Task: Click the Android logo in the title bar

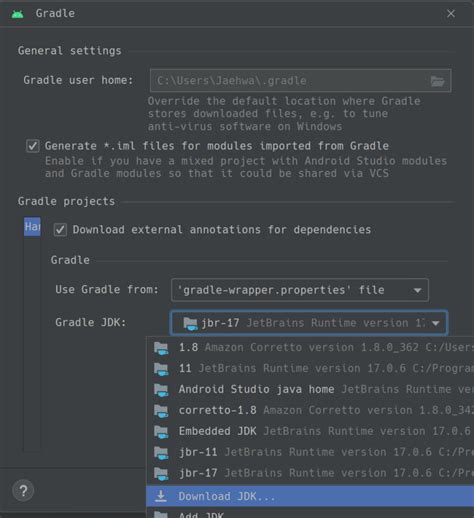Action: tap(17, 14)
